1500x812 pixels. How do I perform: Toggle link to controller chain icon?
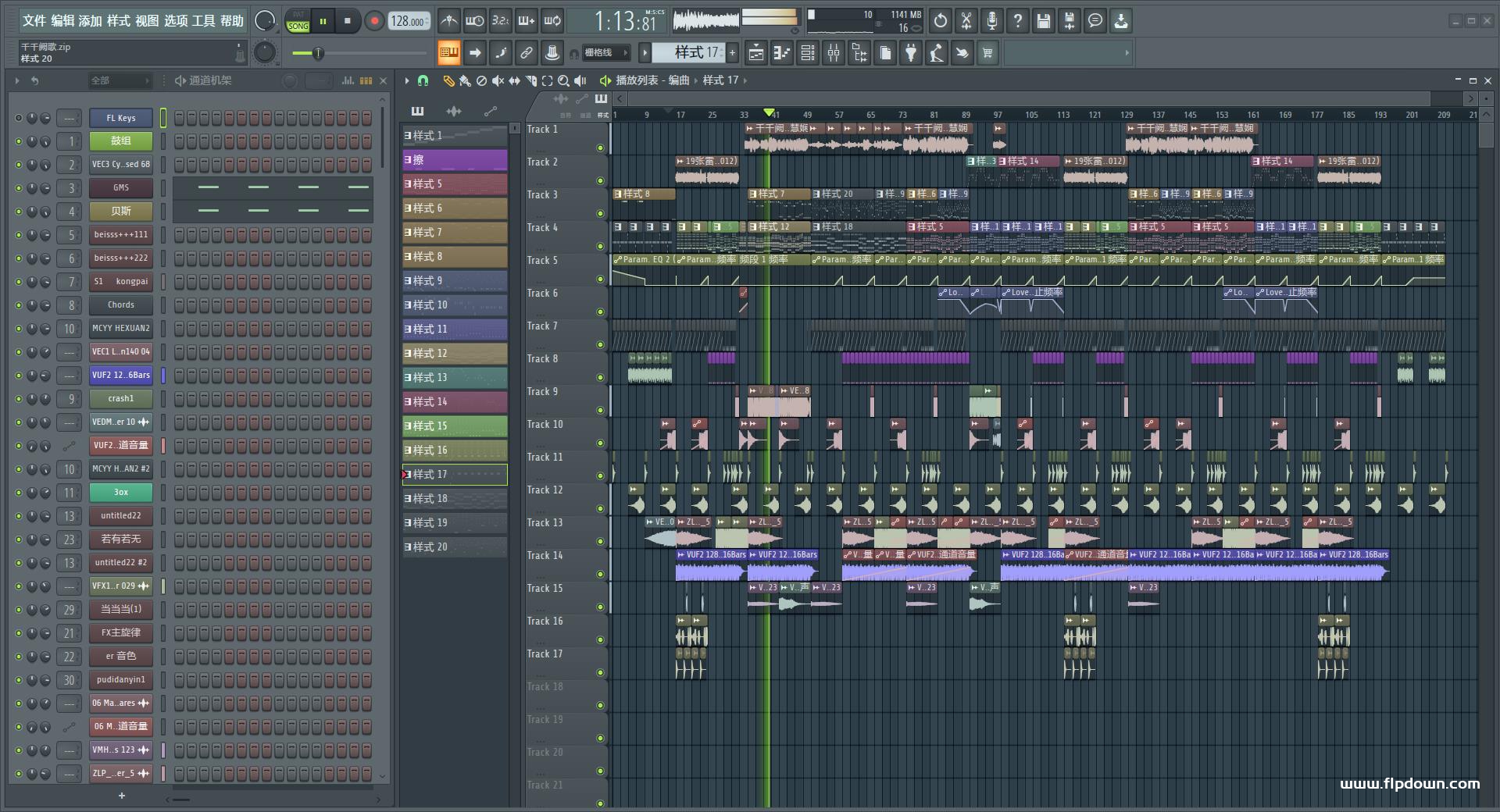pos(527,53)
